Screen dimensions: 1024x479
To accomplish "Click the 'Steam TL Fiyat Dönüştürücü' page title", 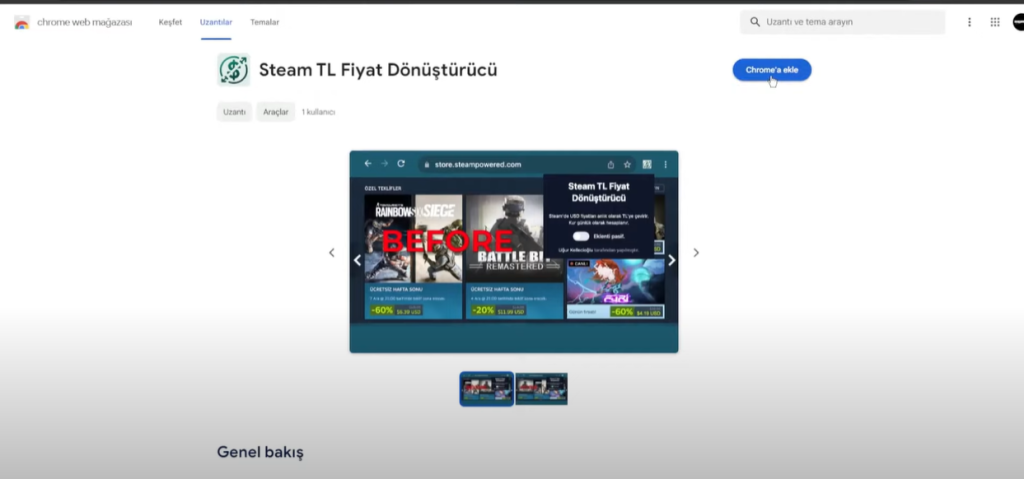I will click(378, 70).
